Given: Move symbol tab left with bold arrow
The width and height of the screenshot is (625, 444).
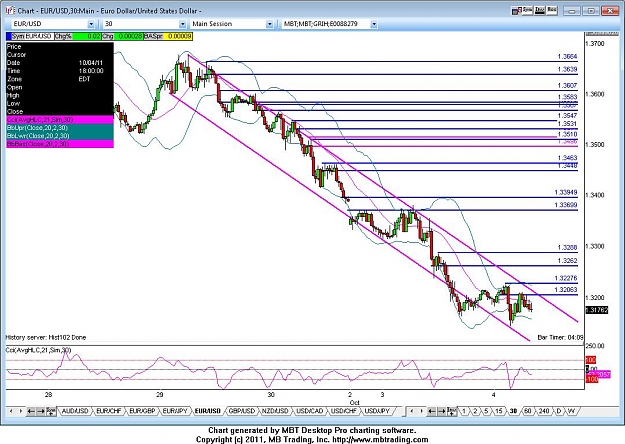Looking at the screenshot, I should (x=31, y=411).
